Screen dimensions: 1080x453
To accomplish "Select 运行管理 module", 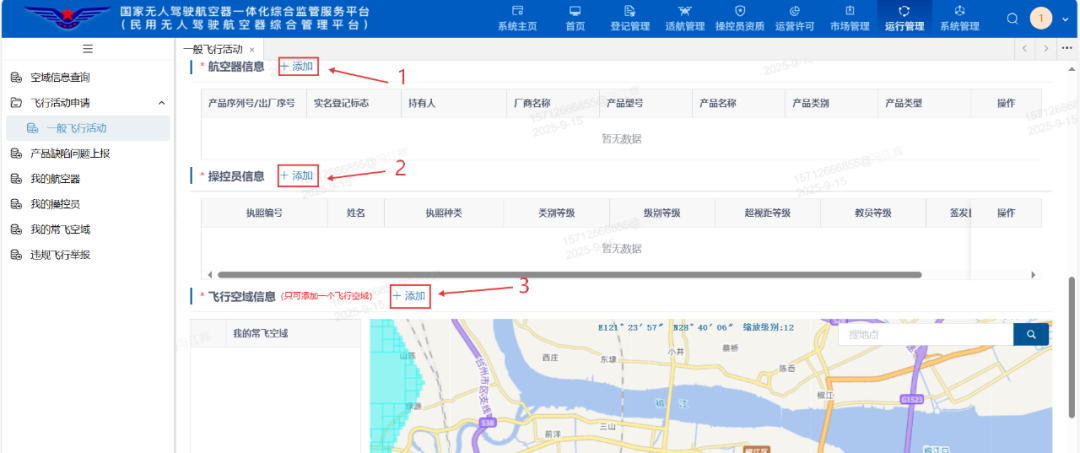I will pyautogui.click(x=904, y=19).
